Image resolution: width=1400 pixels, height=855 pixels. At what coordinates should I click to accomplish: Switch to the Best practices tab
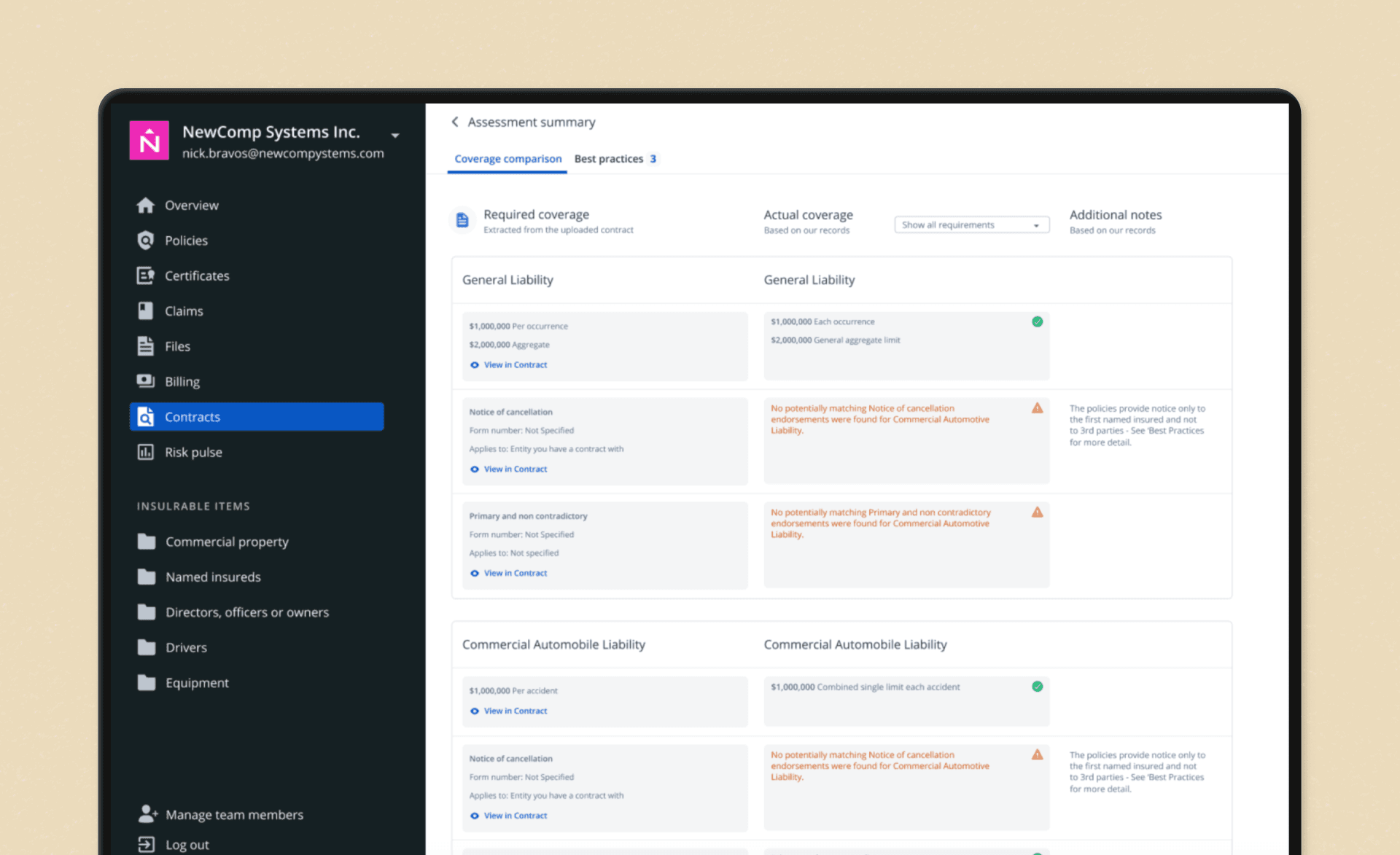[x=609, y=158]
